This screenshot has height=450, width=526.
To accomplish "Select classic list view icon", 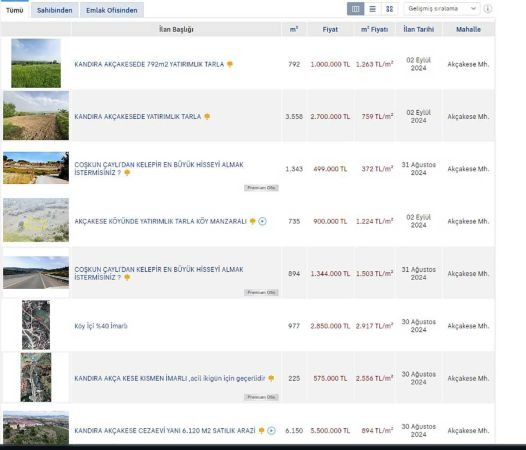I will point(373,9).
